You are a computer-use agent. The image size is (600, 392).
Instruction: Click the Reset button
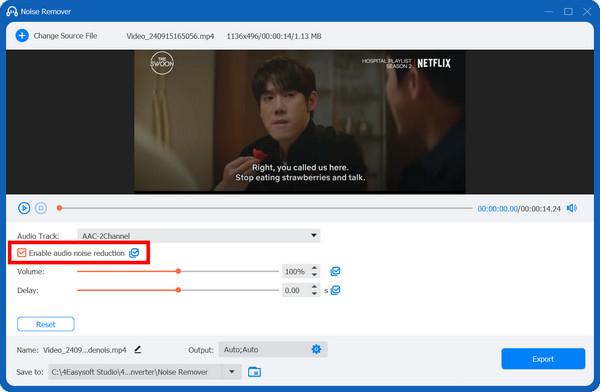click(x=46, y=324)
